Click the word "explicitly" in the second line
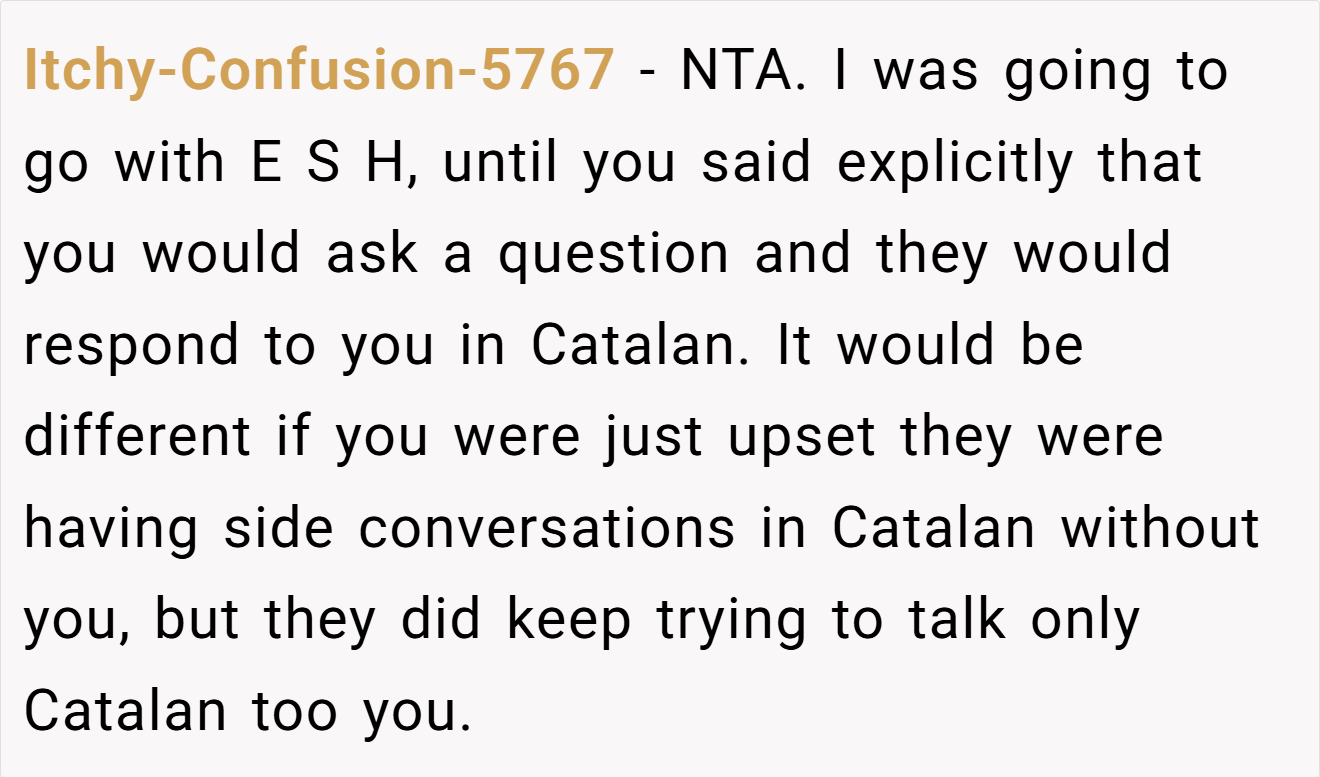The image size is (1320, 777). [956, 162]
